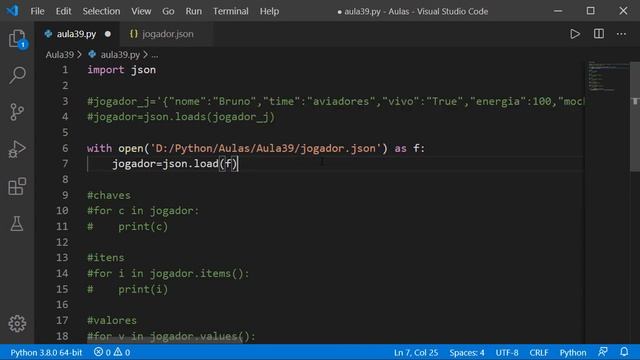This screenshot has width=640, height=360.
Task: Open the Terminal menu
Action: tap(231, 11)
